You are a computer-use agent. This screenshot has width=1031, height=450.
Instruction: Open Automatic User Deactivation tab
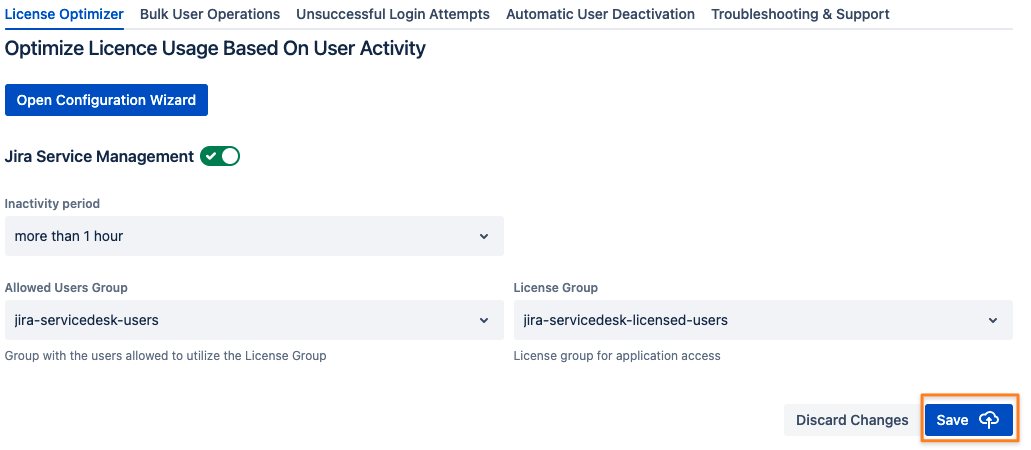(x=600, y=14)
